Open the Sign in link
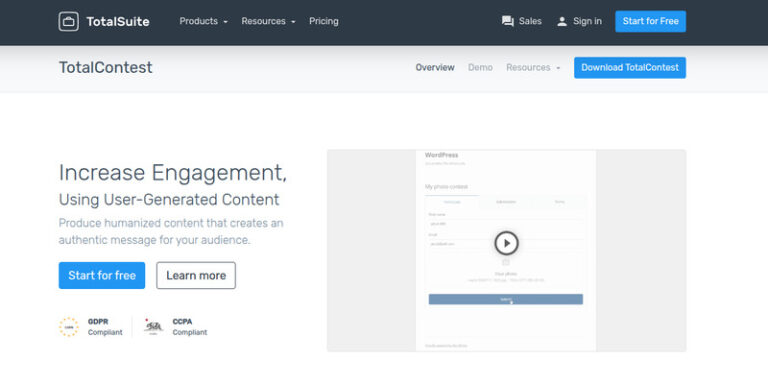This screenshot has height=385, width=768. click(587, 21)
